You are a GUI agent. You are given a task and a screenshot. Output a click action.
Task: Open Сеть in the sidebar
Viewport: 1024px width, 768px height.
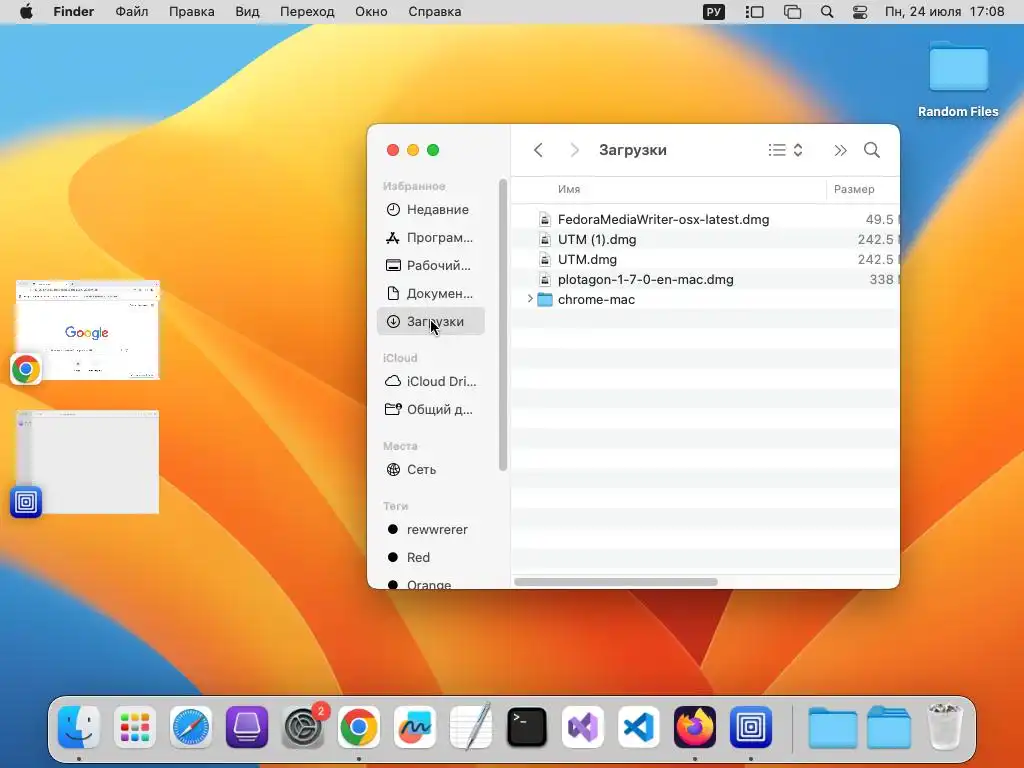coord(430,470)
